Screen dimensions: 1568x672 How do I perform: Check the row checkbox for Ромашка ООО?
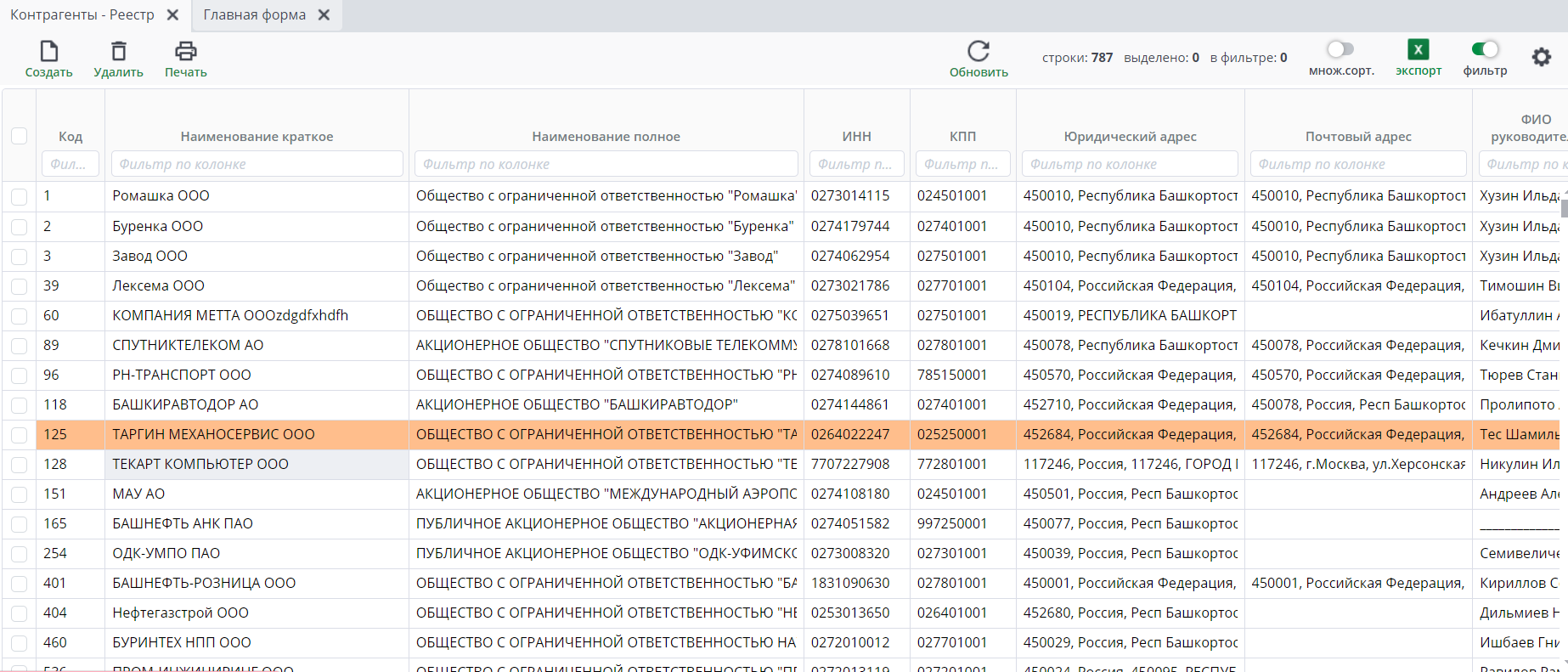19,197
